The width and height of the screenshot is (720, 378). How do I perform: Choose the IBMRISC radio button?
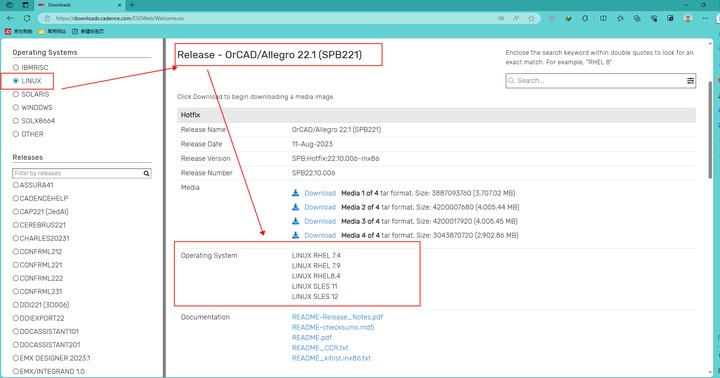pos(16,68)
